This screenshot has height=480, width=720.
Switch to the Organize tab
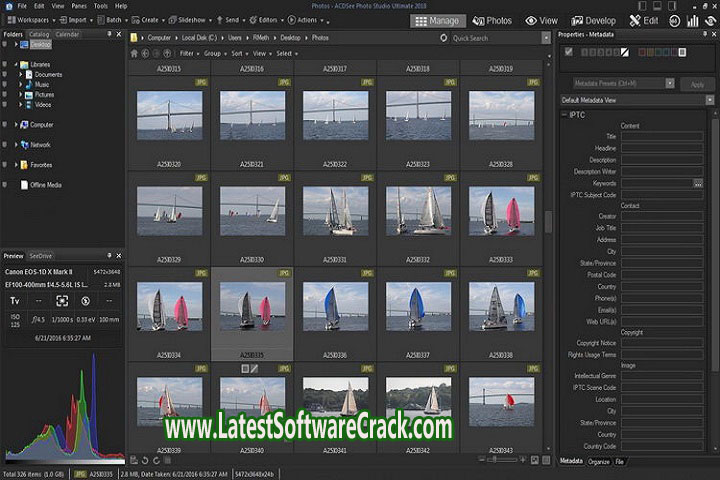(x=598, y=461)
